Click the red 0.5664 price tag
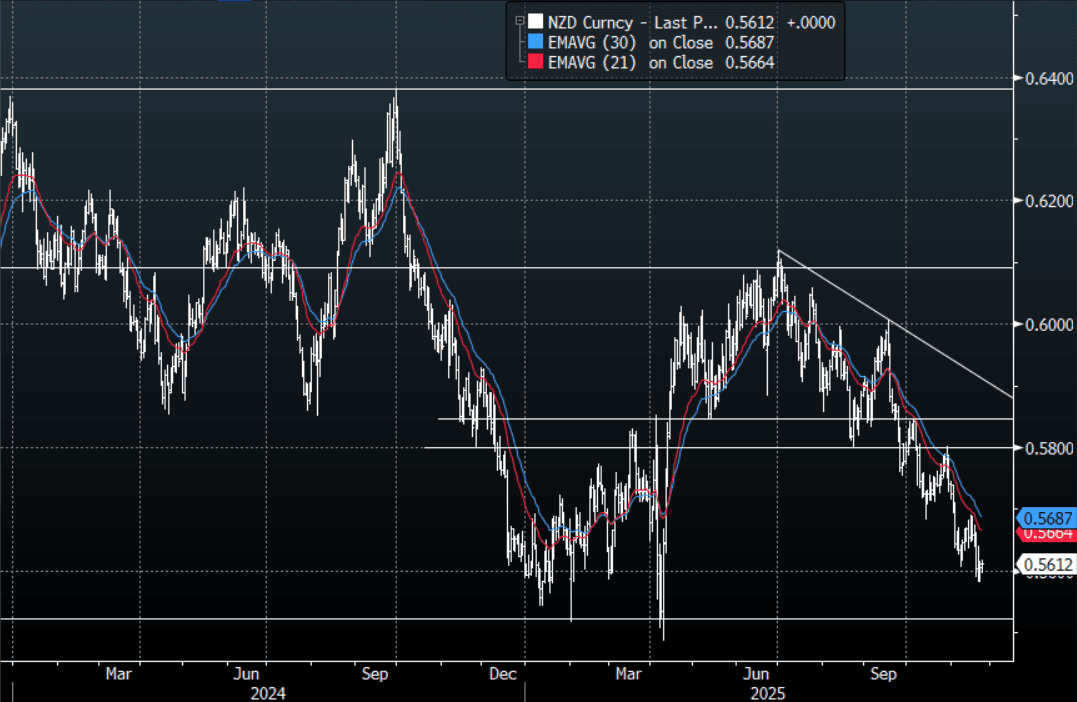 (1046, 534)
